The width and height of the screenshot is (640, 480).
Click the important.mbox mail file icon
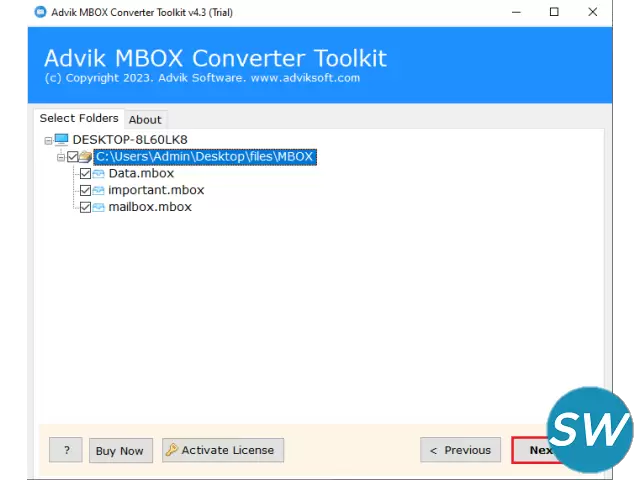pyautogui.click(x=99, y=190)
